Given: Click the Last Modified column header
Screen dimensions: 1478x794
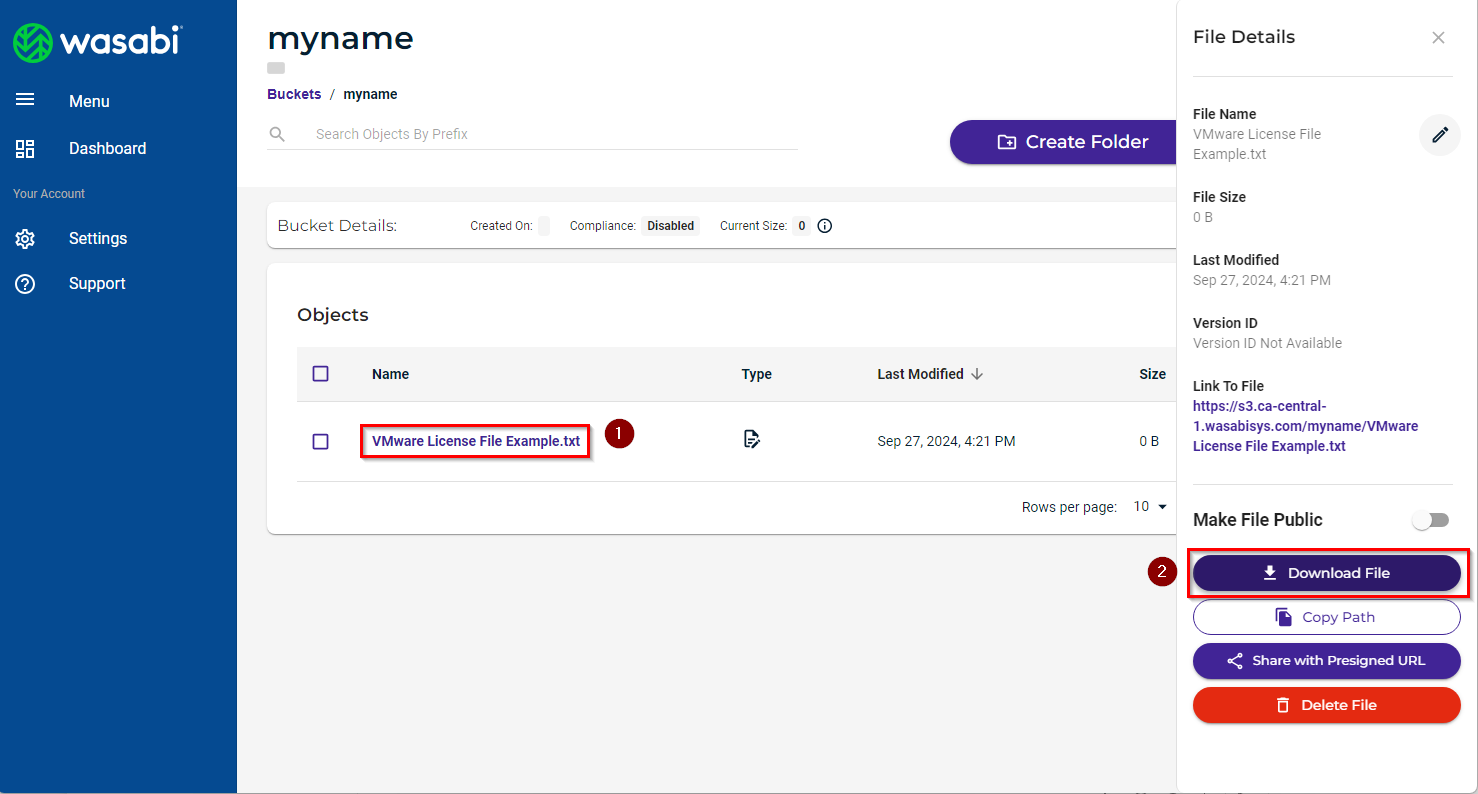Looking at the screenshot, I should (x=920, y=374).
